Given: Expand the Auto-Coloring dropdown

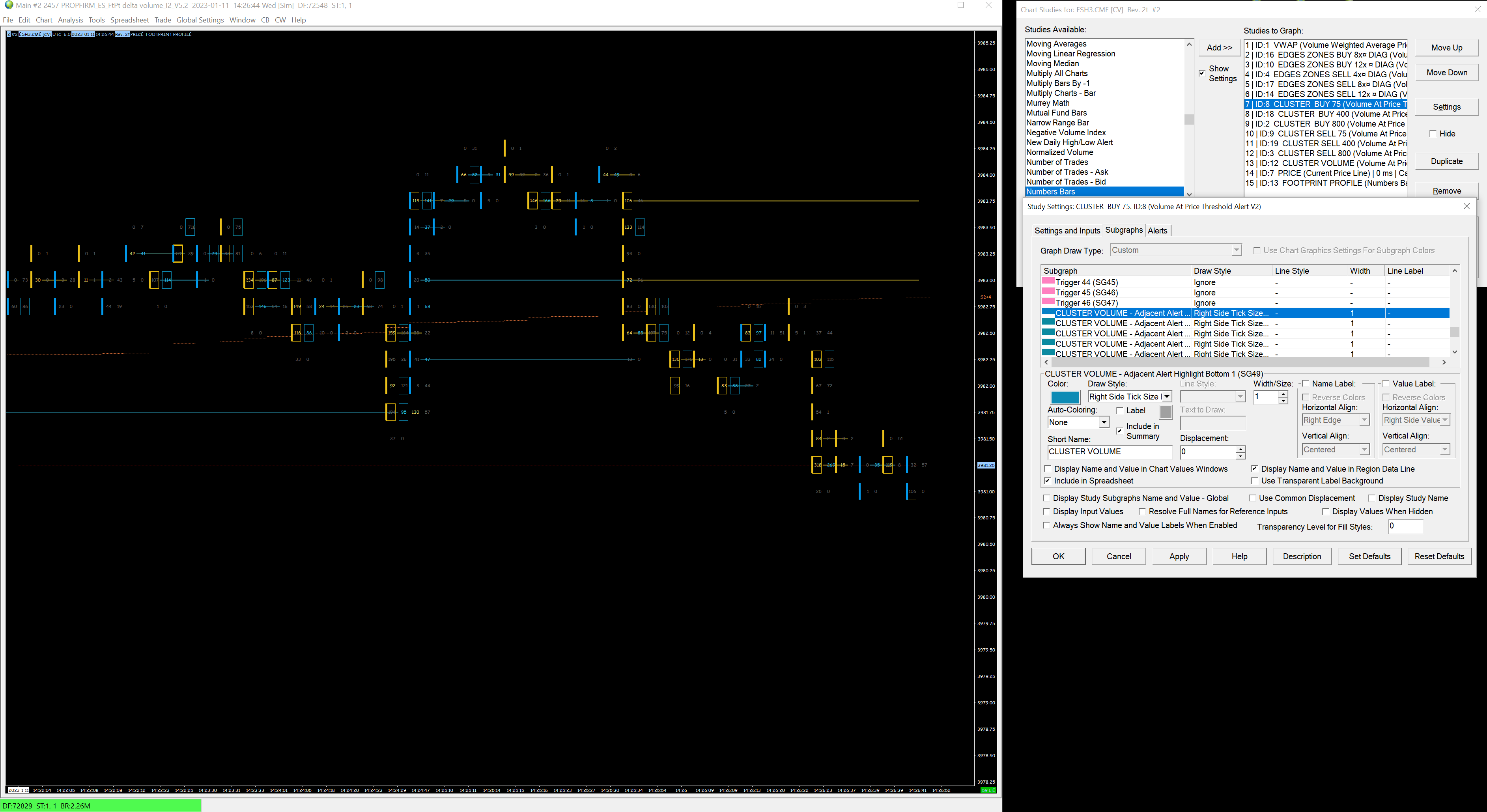Looking at the screenshot, I should tap(1103, 422).
